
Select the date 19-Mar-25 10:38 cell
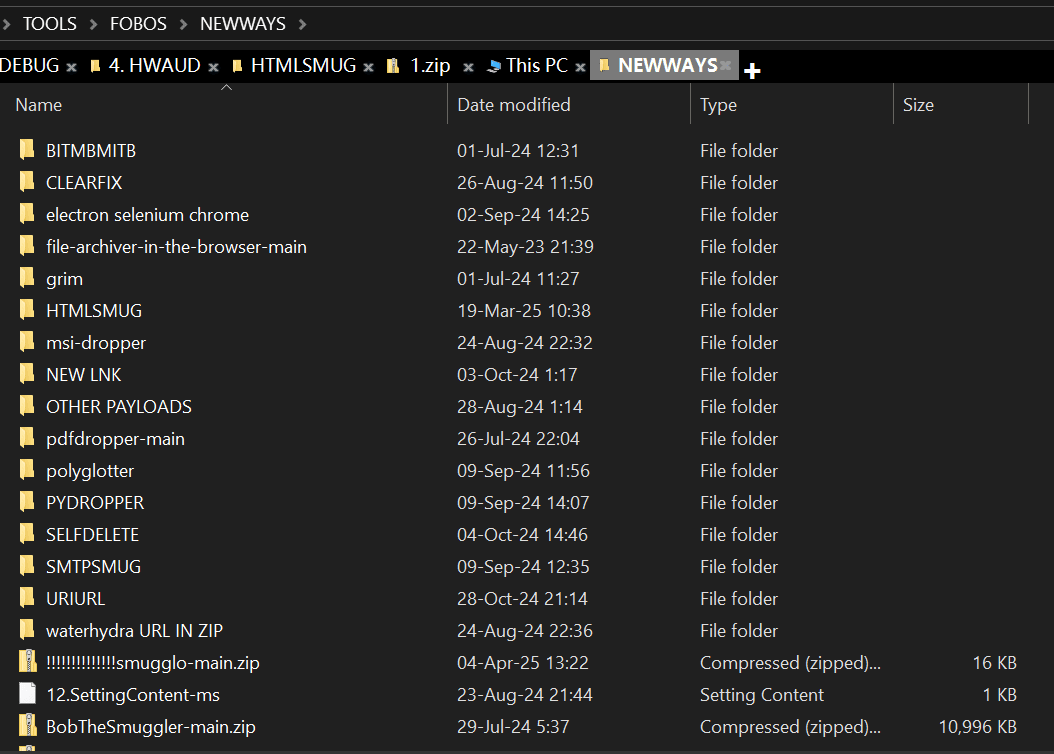524,310
